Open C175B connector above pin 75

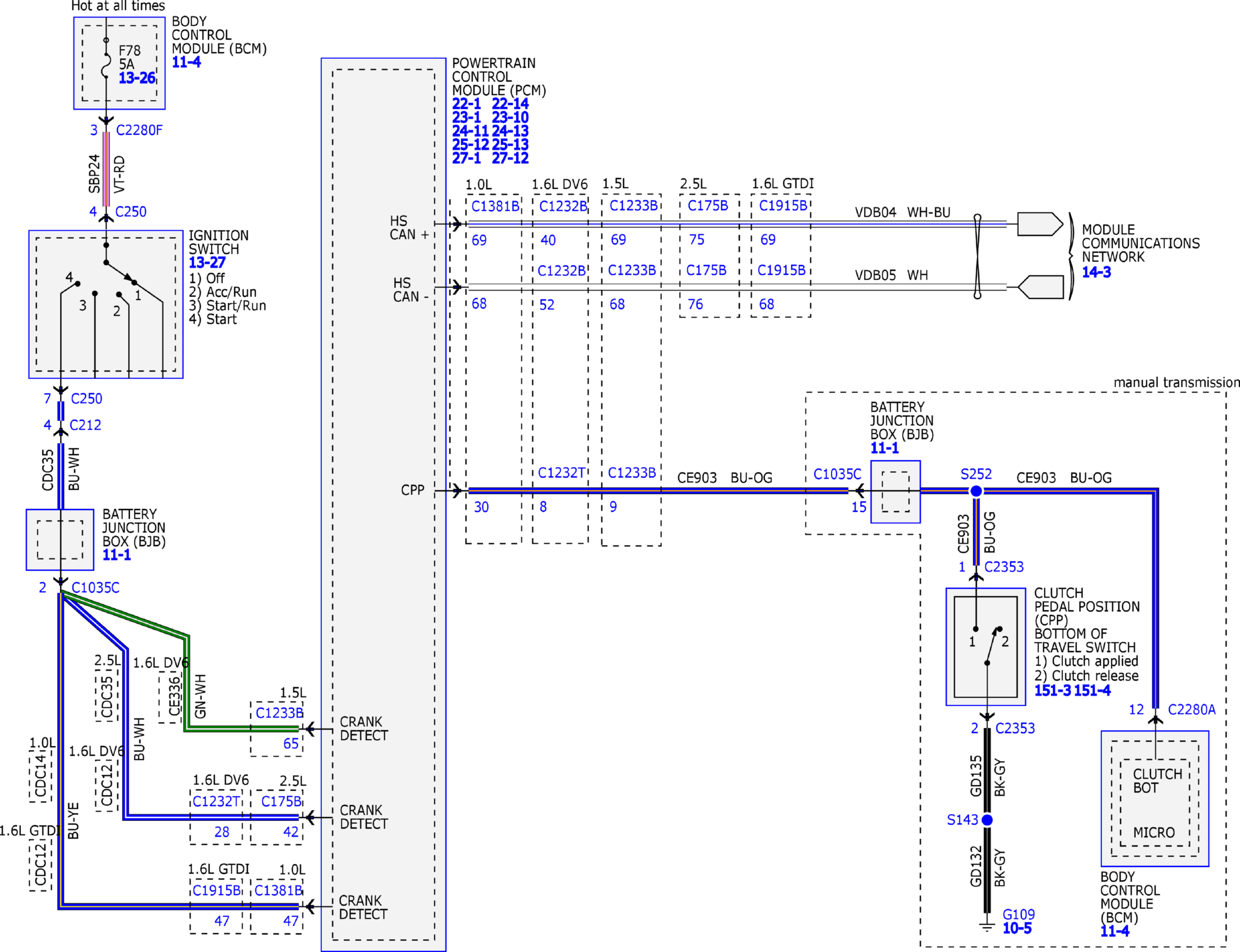[708, 206]
